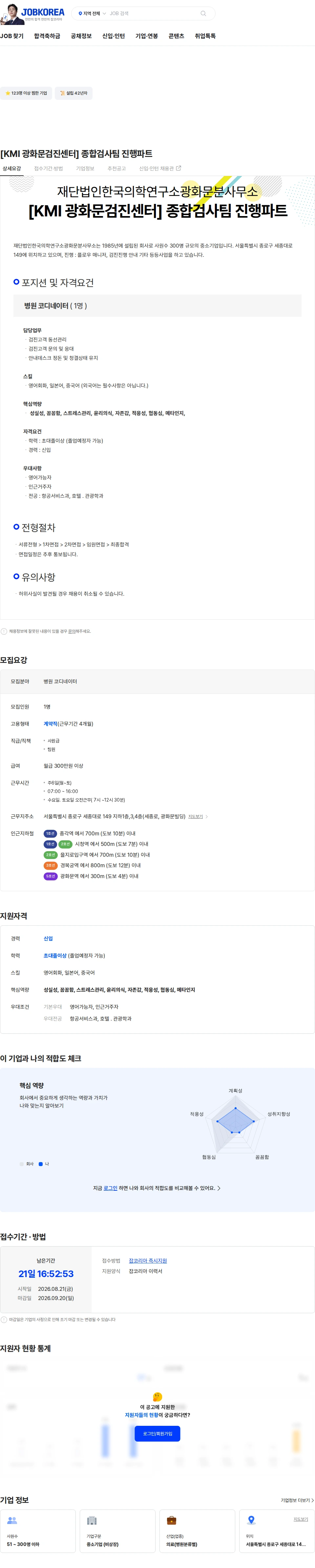Open the JOB 찾기 menu
315x1568 pixels.
(x=11, y=36)
